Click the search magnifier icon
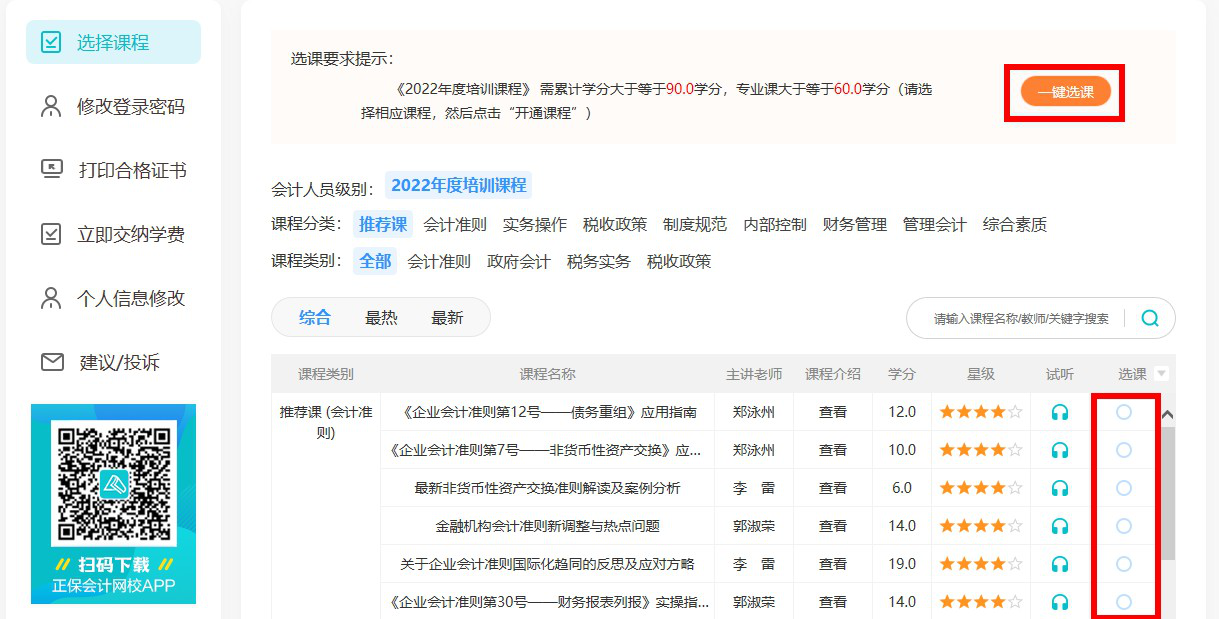Viewport: 1219px width, 619px height. [1150, 317]
